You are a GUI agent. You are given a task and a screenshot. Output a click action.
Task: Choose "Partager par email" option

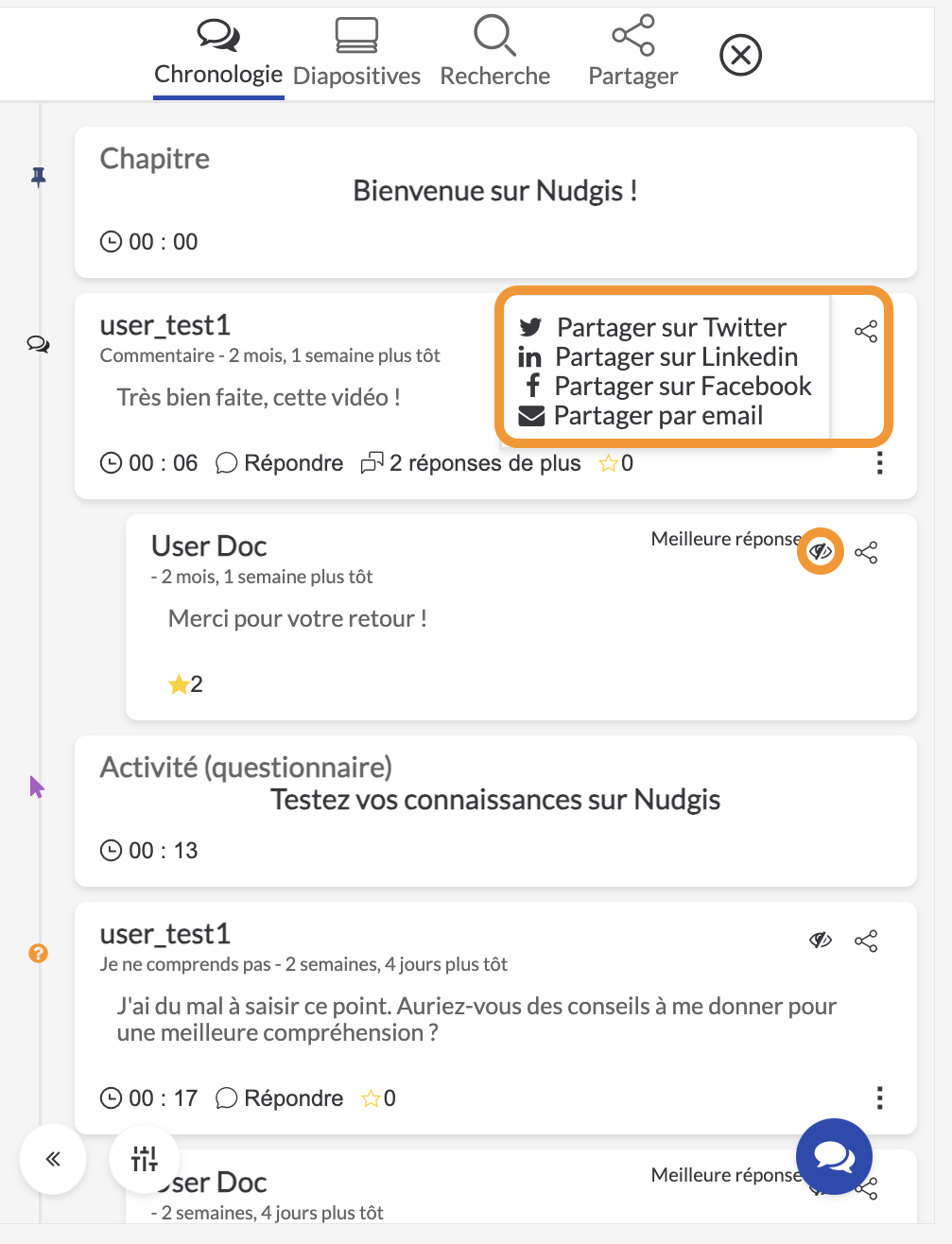point(641,416)
